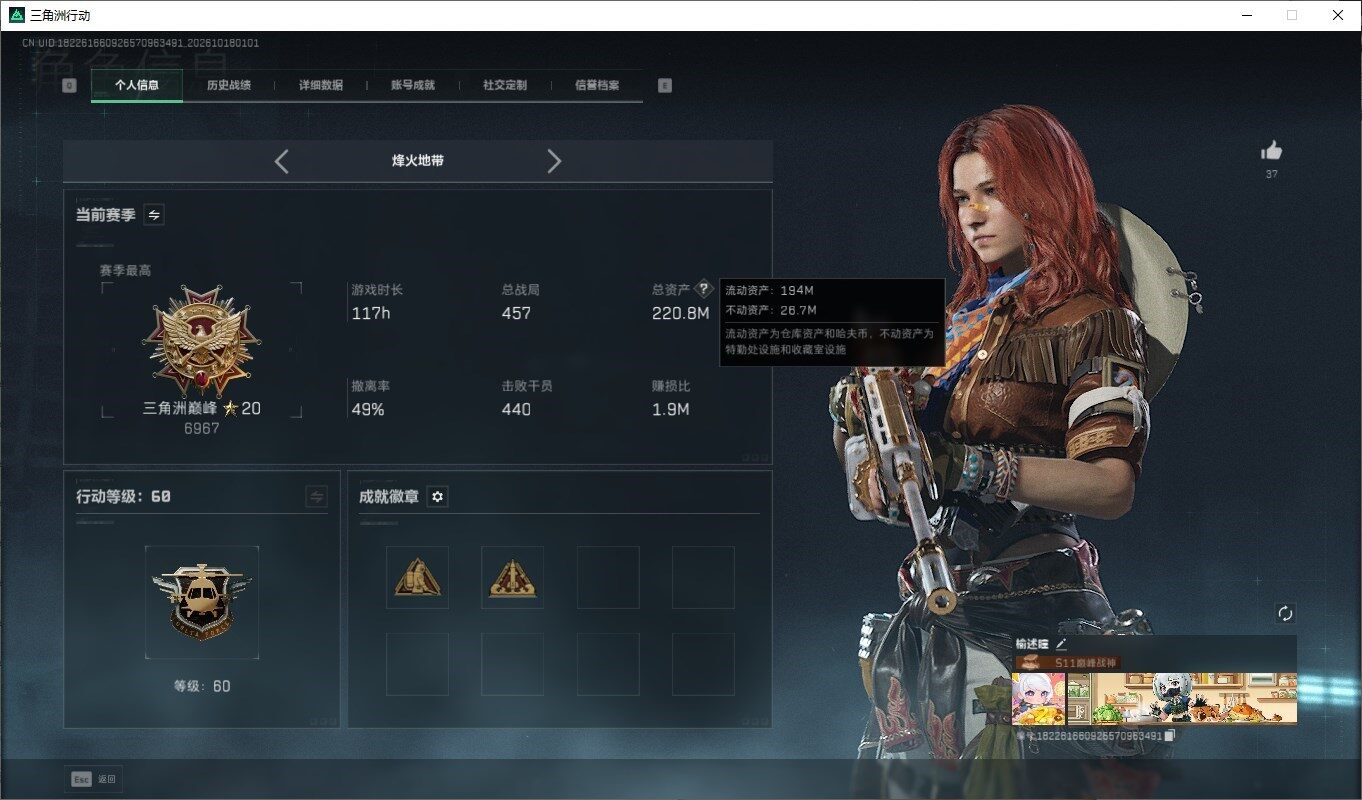Click the player avatar thumbnail
Image resolution: width=1362 pixels, height=800 pixels.
coord(1039,698)
